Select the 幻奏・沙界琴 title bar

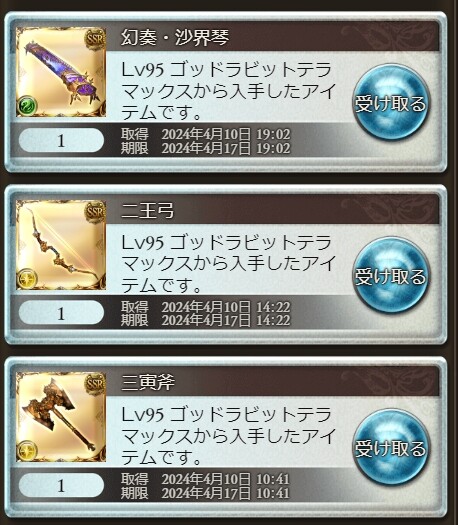[272, 37]
